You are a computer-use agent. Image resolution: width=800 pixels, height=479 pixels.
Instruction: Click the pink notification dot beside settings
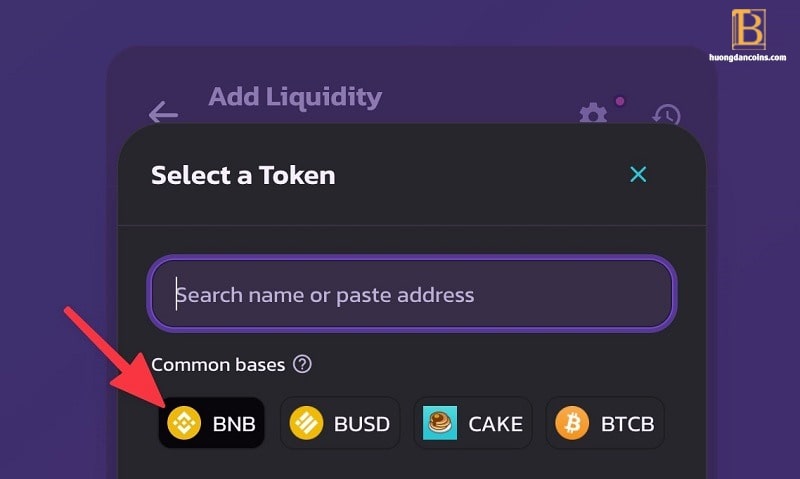tap(620, 101)
